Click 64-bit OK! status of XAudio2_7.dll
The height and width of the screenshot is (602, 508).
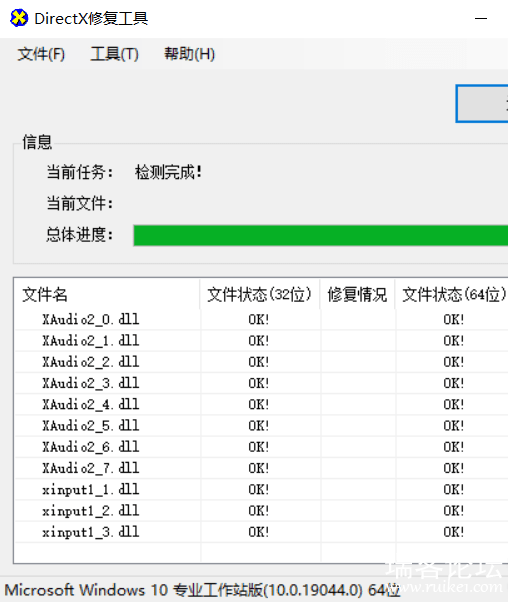point(453,468)
